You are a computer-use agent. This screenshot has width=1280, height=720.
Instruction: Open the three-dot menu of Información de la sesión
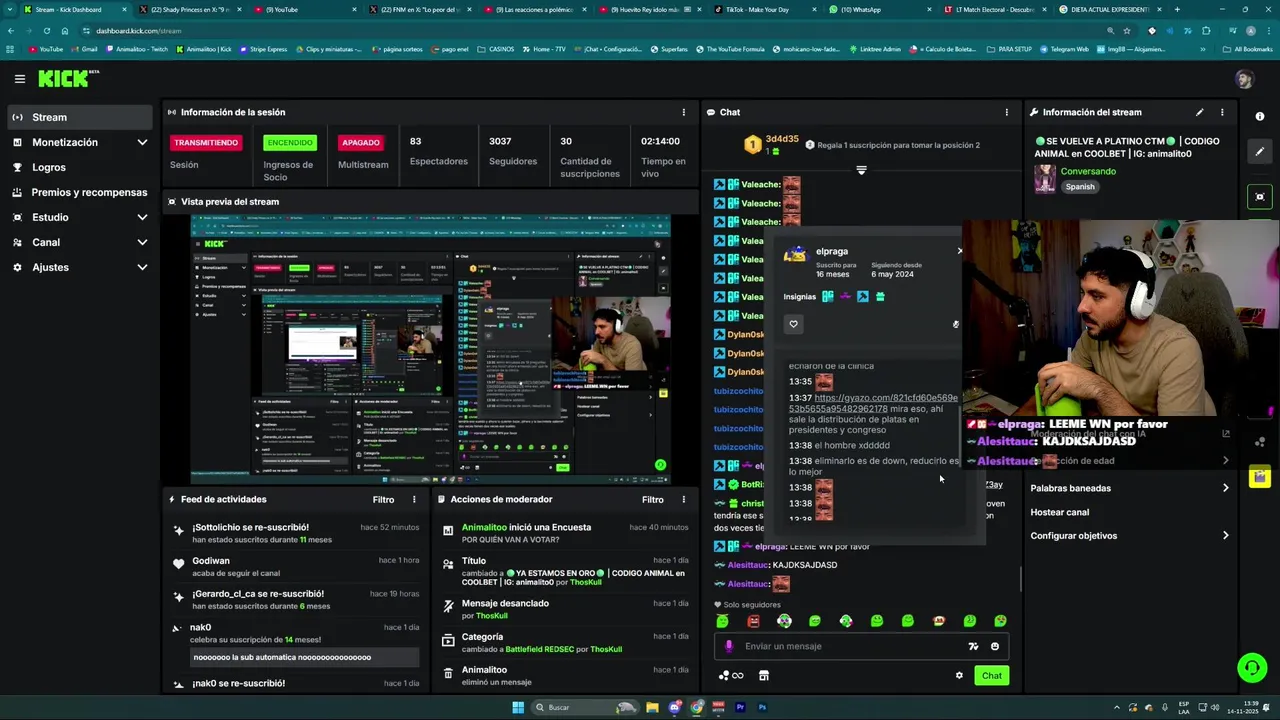[684, 112]
